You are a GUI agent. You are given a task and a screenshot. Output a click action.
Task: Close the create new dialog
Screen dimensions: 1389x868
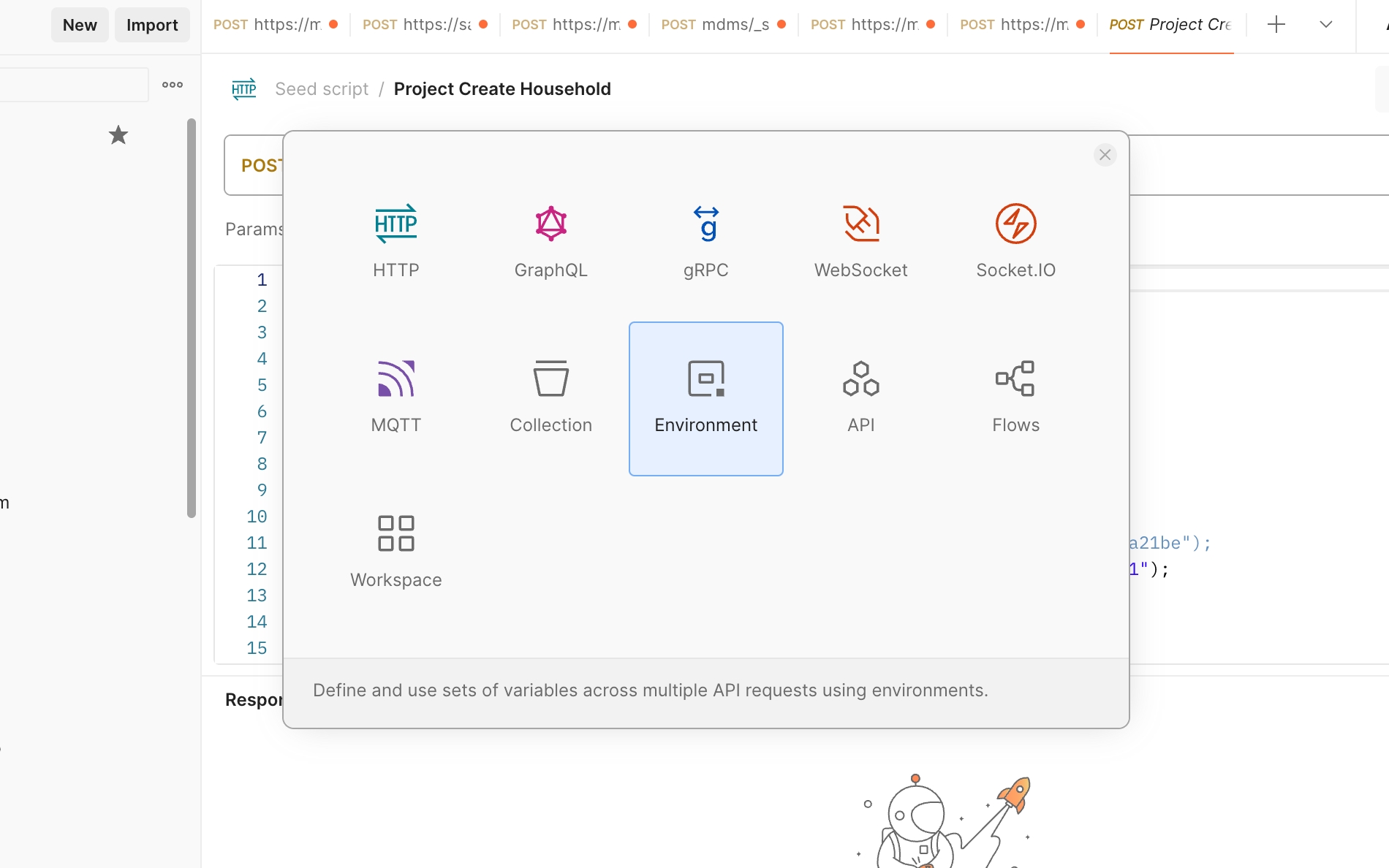pos(1105,155)
